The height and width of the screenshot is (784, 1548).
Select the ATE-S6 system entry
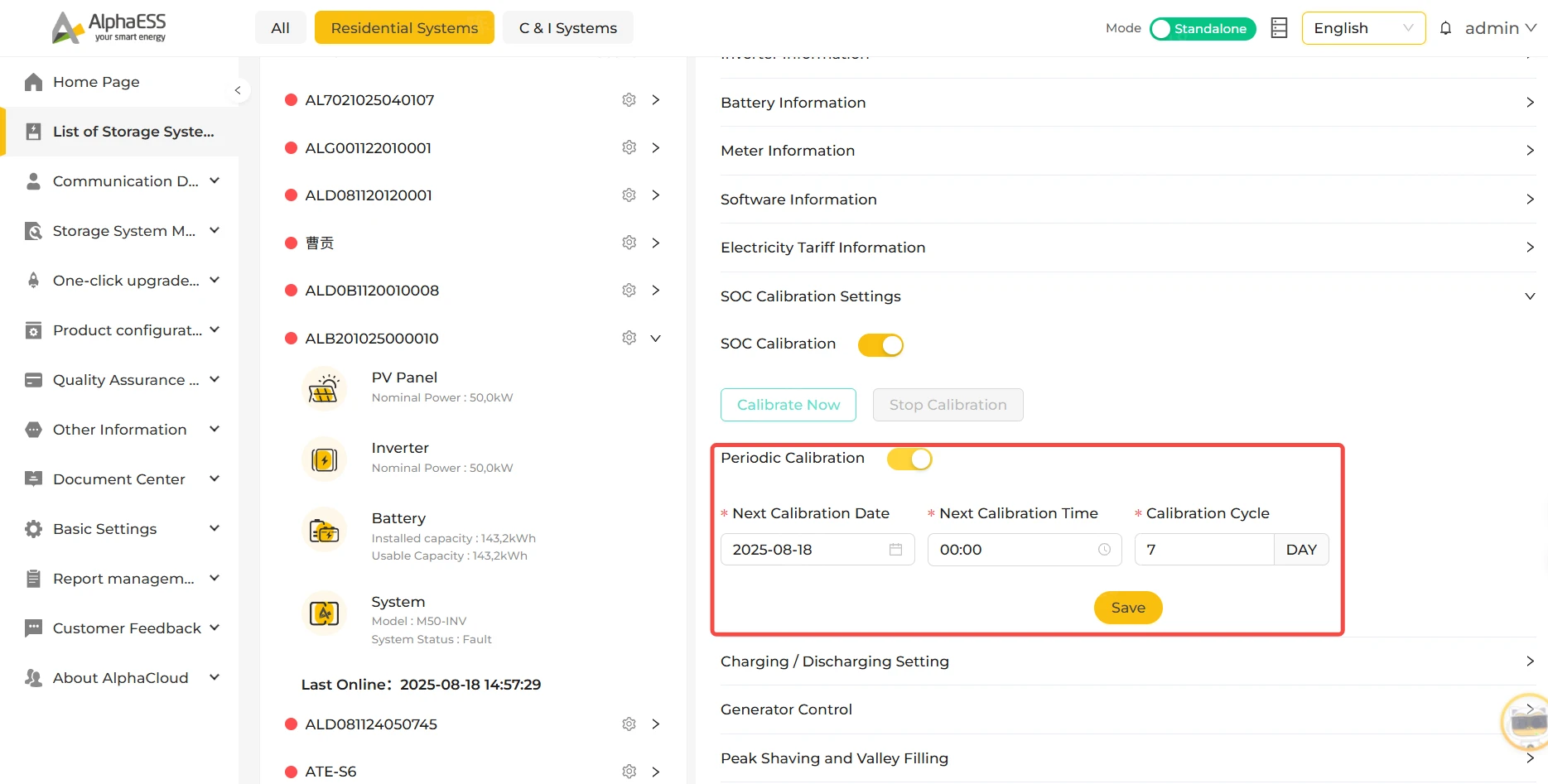[x=330, y=772]
